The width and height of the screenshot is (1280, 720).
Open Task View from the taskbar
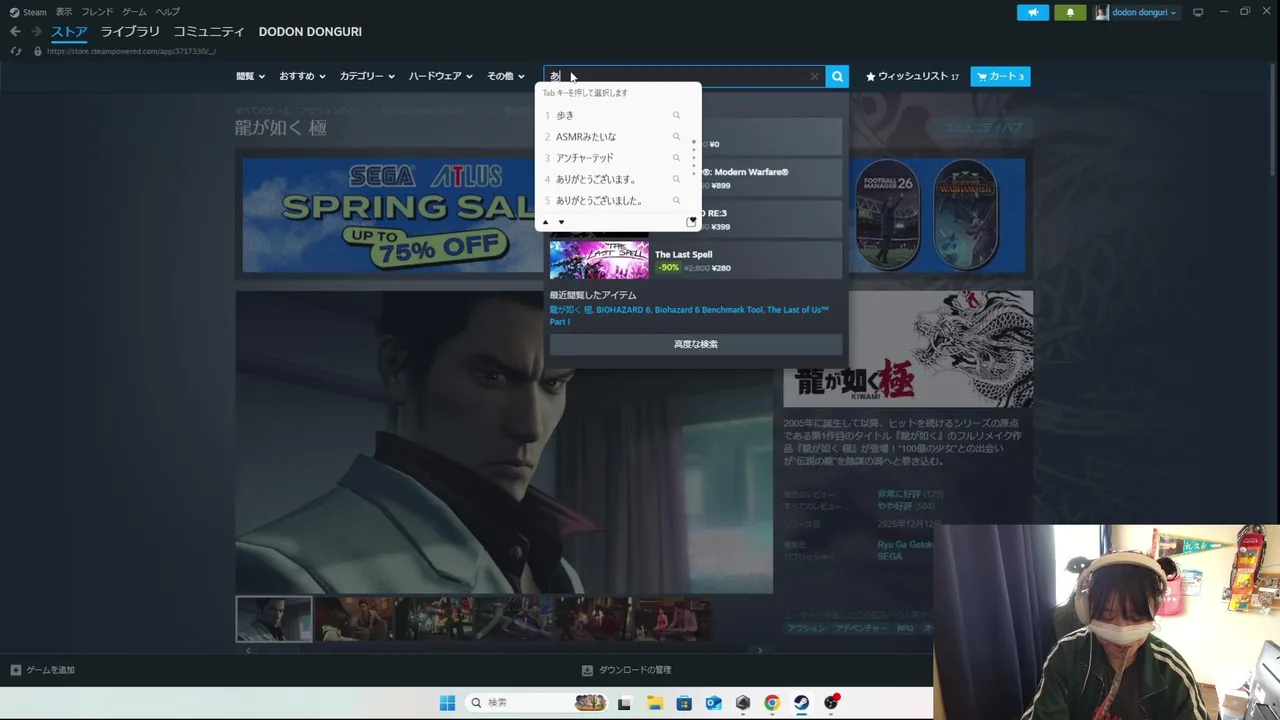[624, 703]
